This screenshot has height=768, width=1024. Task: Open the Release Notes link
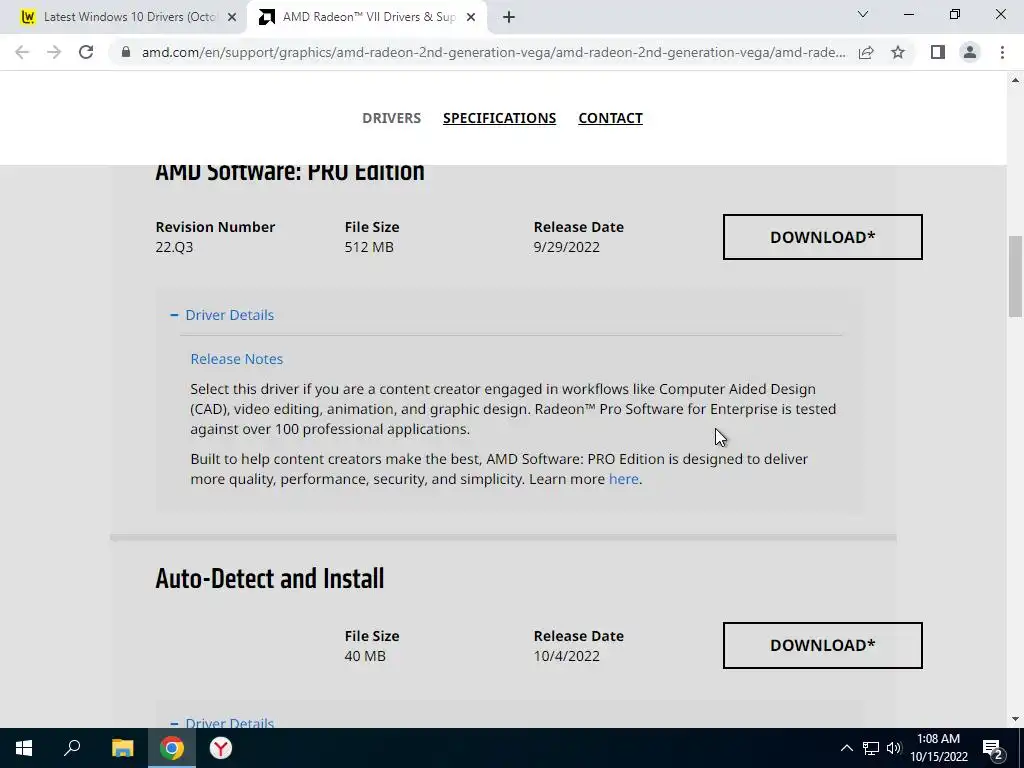[236, 359]
